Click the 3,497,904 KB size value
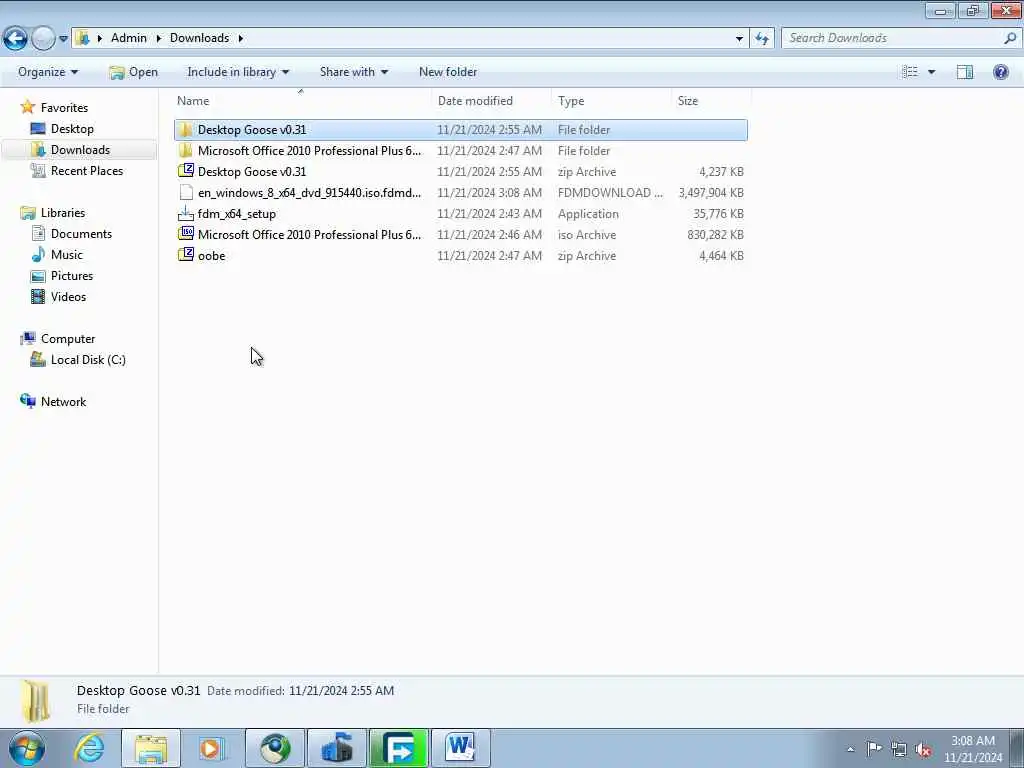Viewport: 1024px width, 768px height. click(711, 193)
